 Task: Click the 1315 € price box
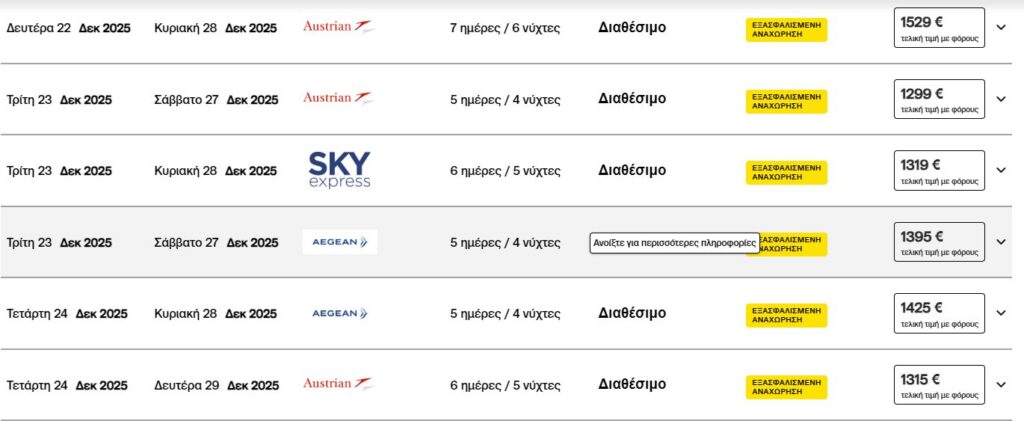[x=939, y=385]
